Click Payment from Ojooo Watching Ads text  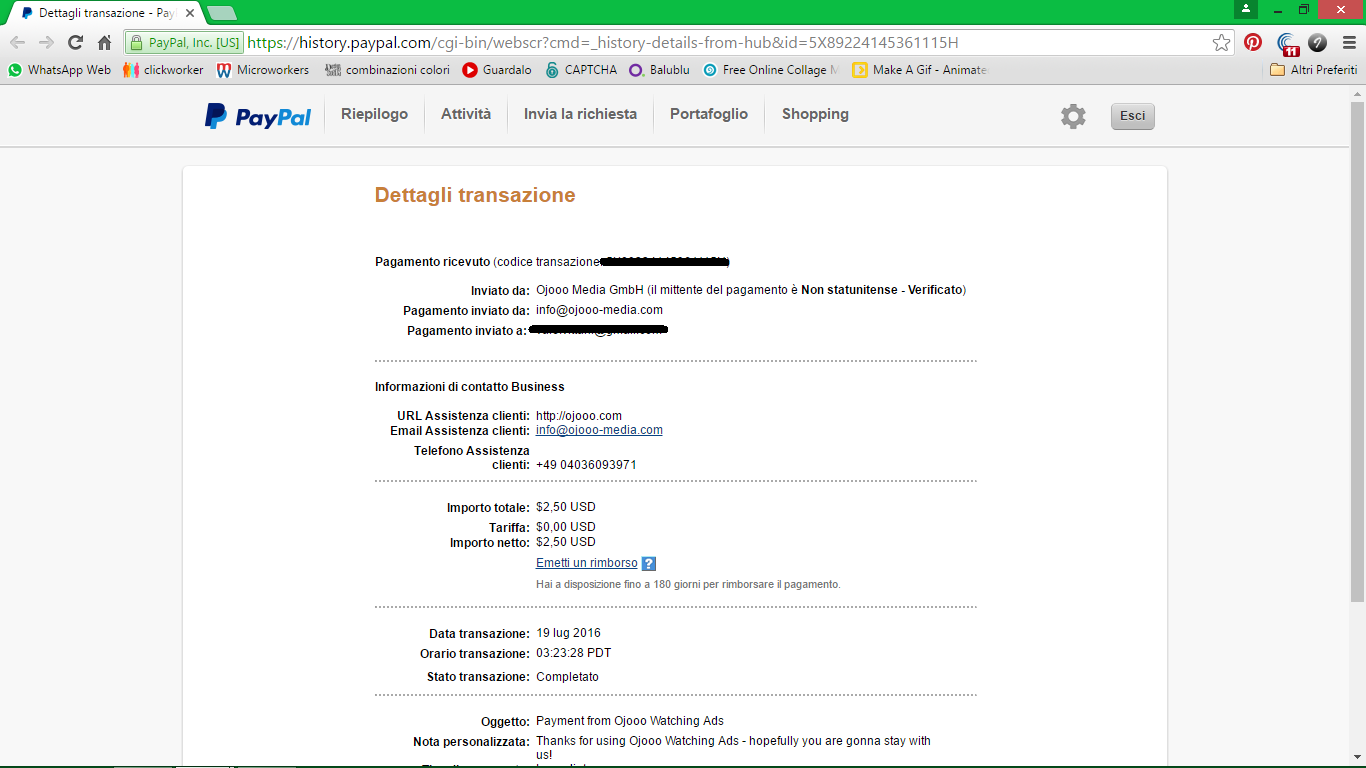pos(630,721)
